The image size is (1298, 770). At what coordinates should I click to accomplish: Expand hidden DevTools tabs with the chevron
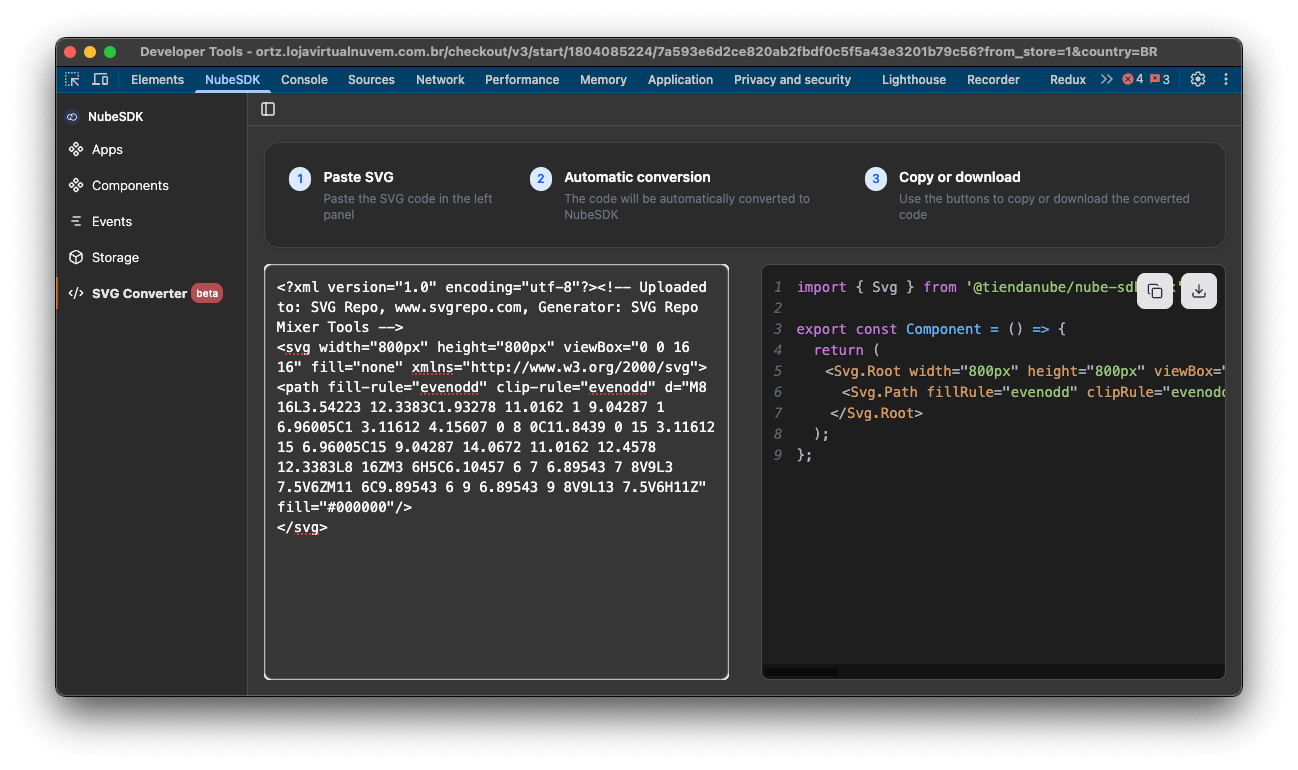[1106, 79]
